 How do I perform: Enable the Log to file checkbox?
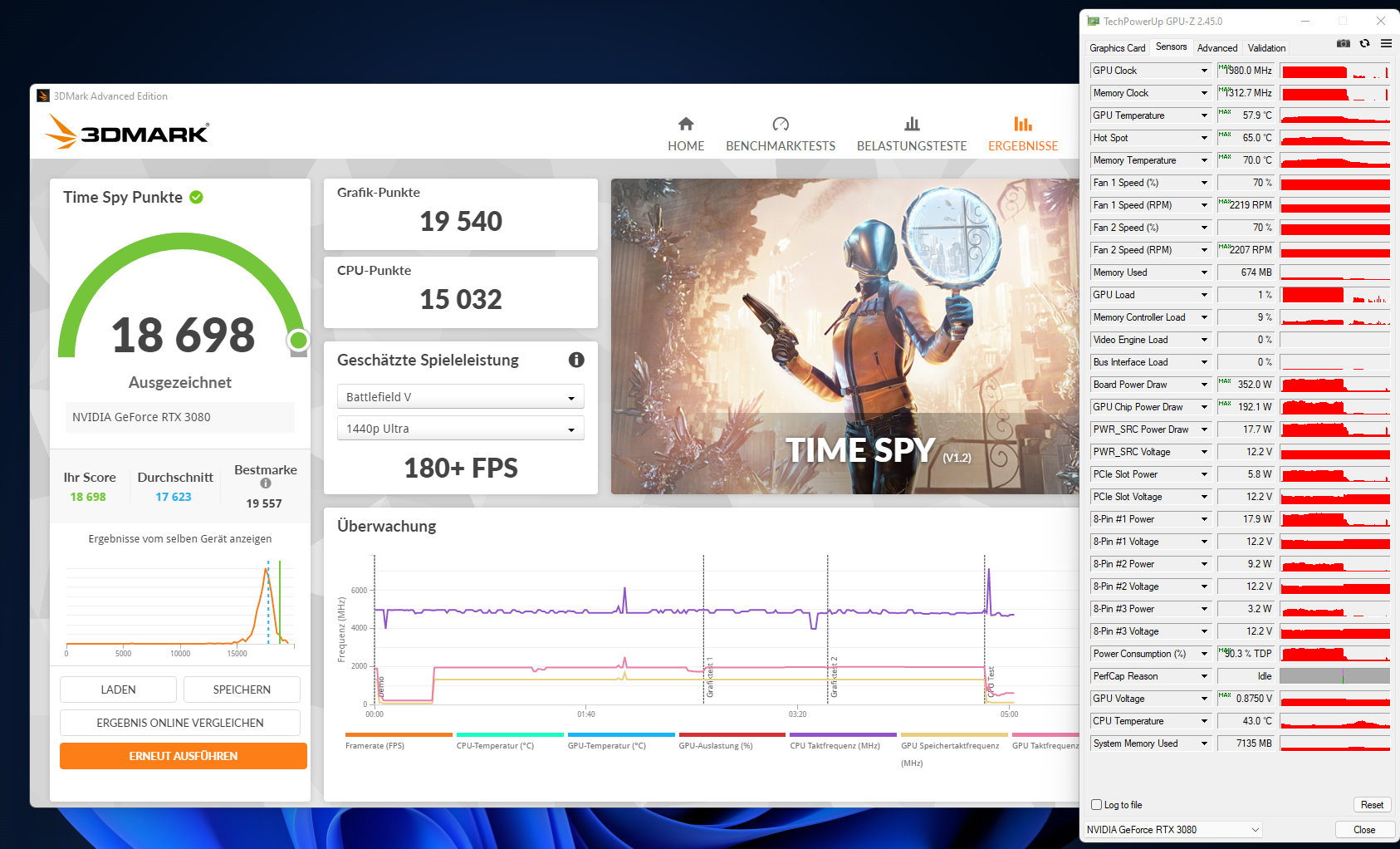(1096, 805)
